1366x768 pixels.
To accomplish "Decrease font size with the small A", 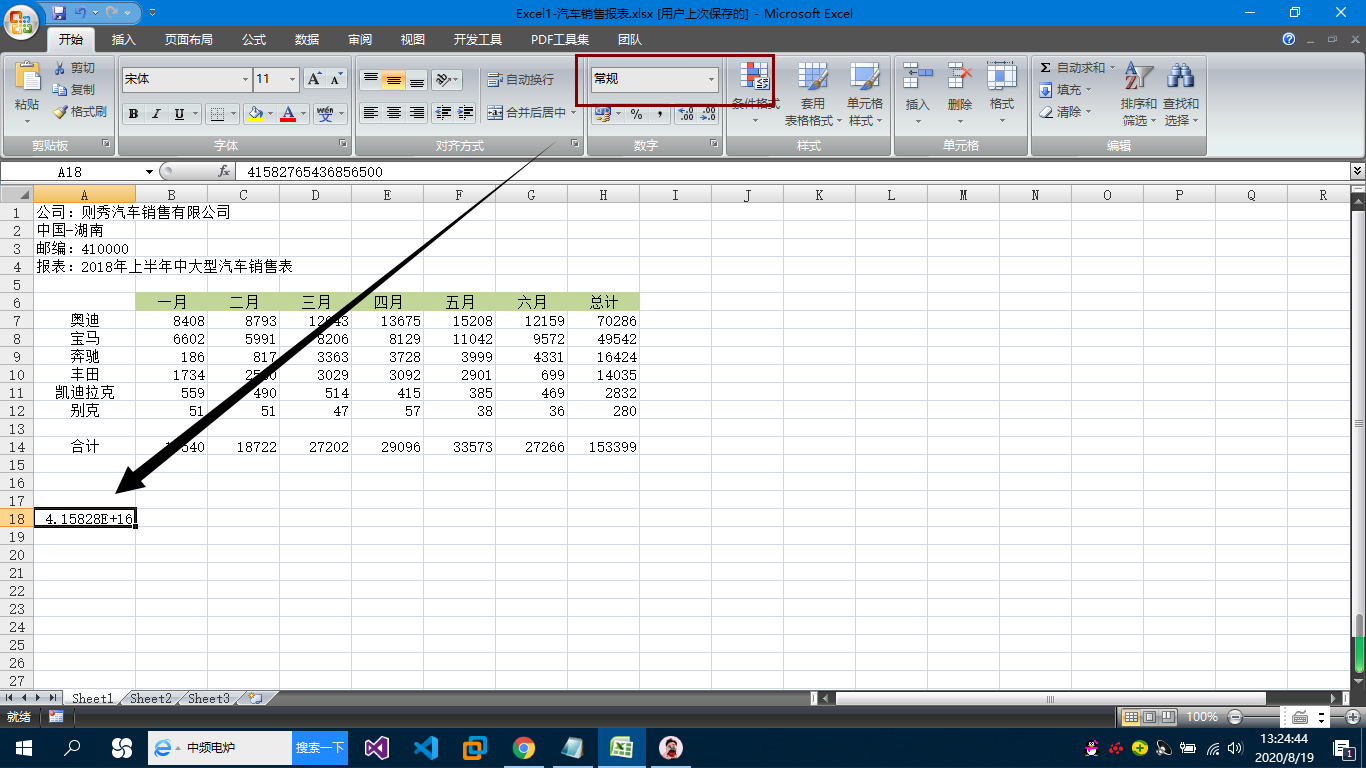I will click(x=336, y=79).
